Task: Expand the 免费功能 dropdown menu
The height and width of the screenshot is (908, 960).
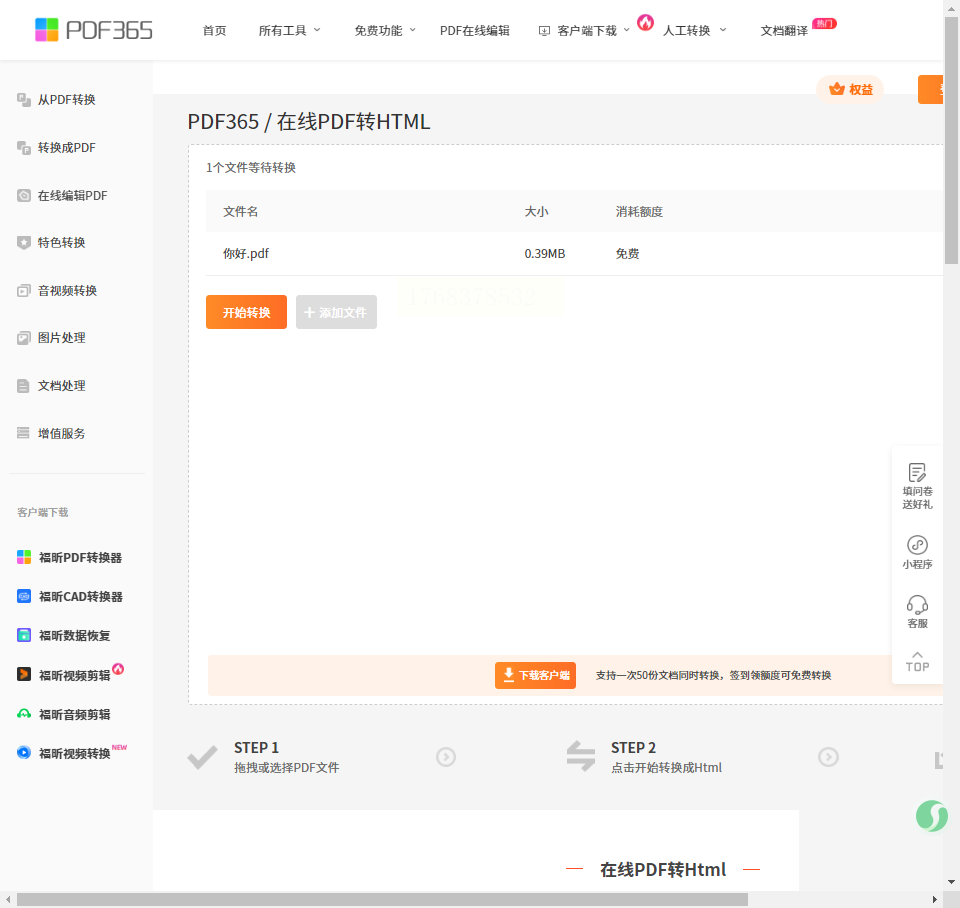Action: pyautogui.click(x=385, y=31)
